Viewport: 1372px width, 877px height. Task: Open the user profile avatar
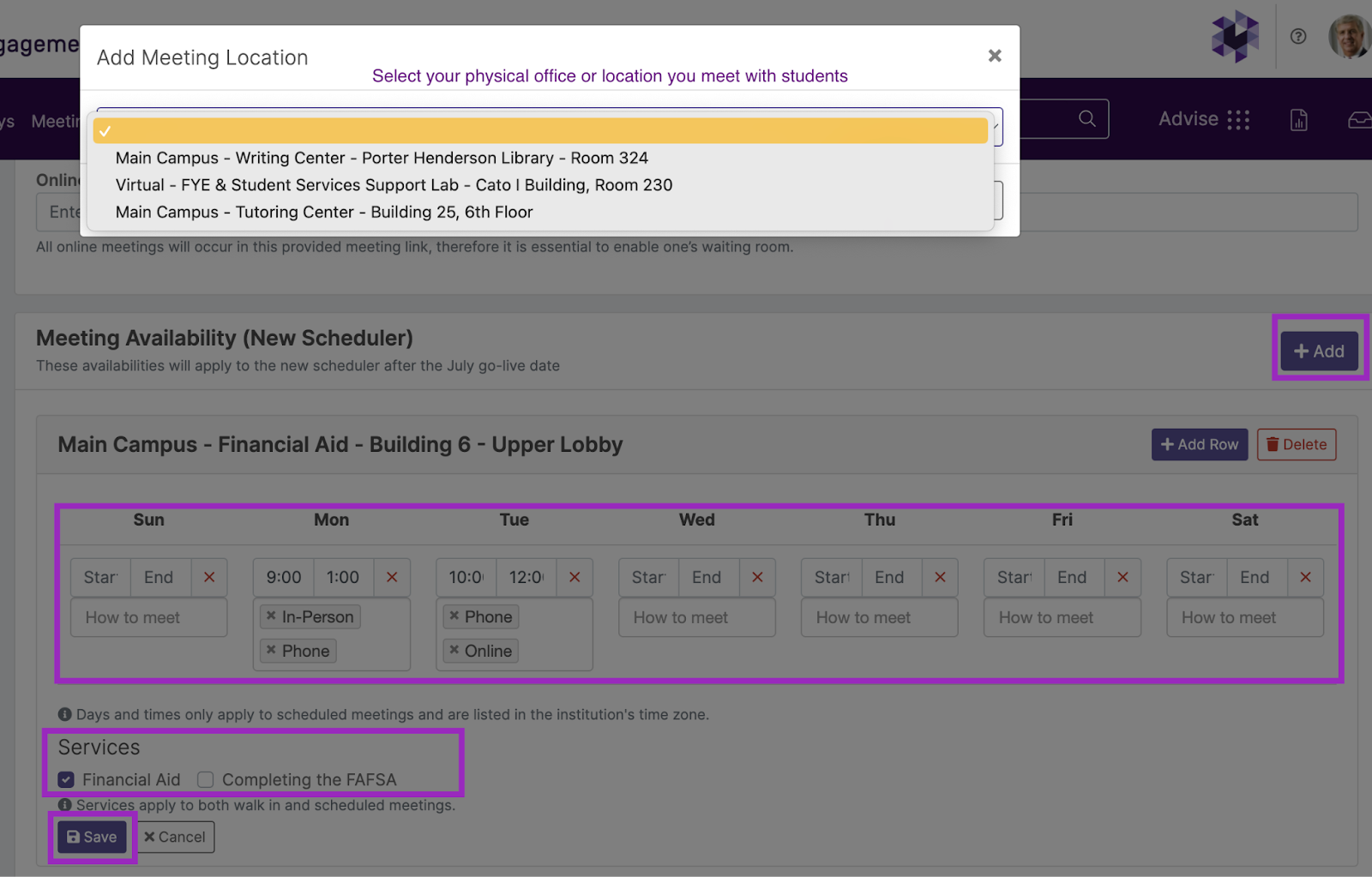coord(1350,36)
